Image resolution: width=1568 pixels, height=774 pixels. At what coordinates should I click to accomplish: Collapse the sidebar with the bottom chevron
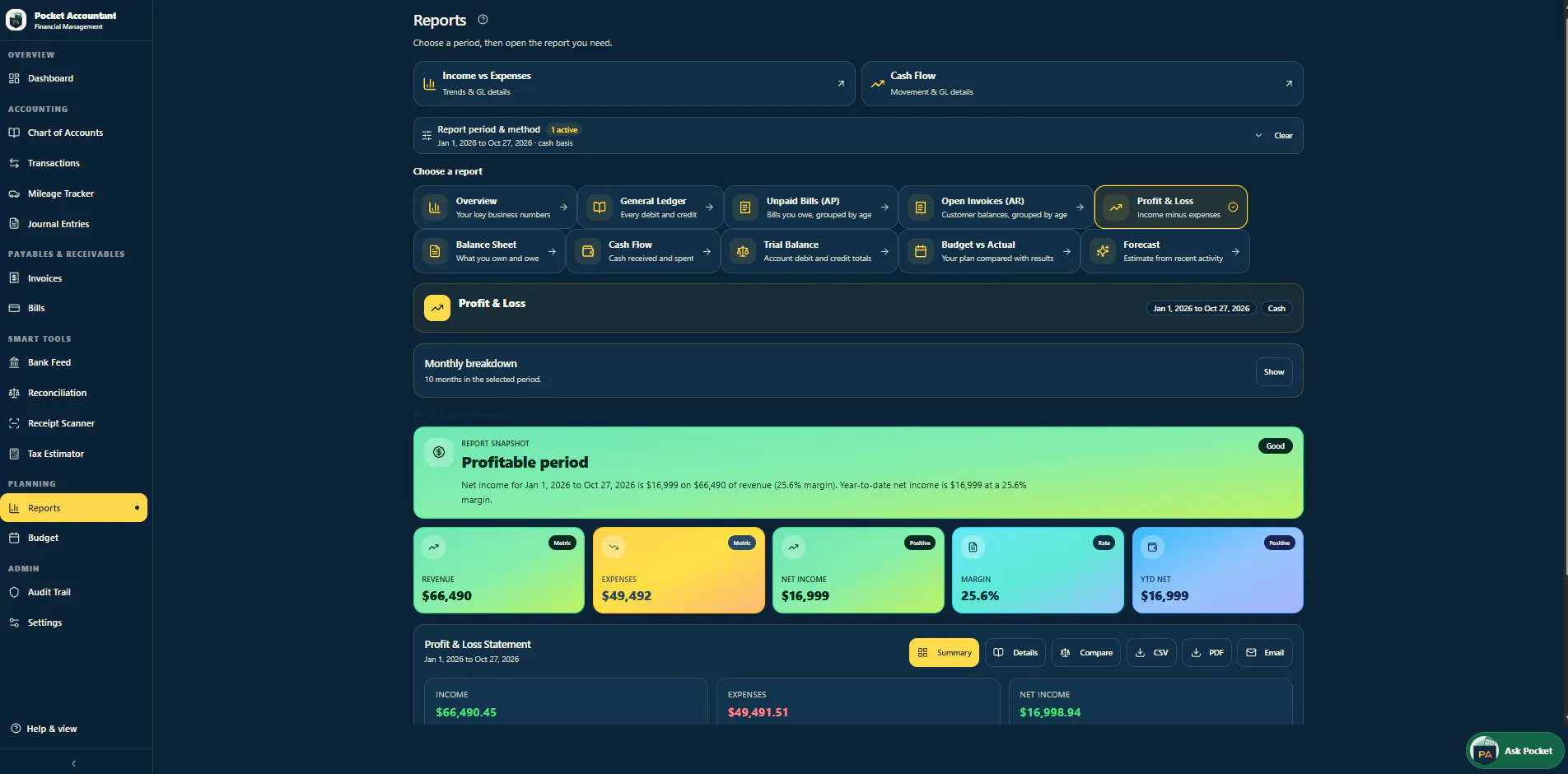tap(74, 763)
